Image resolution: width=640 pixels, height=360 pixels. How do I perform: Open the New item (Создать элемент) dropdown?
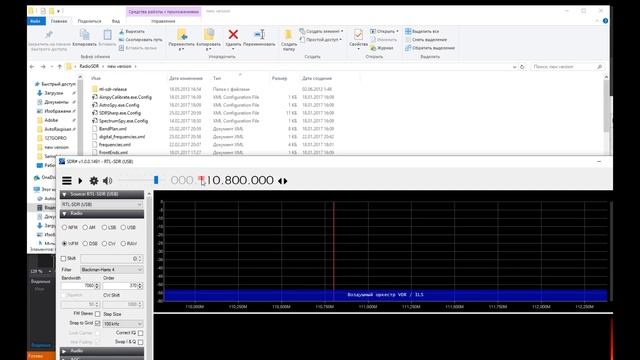point(321,31)
